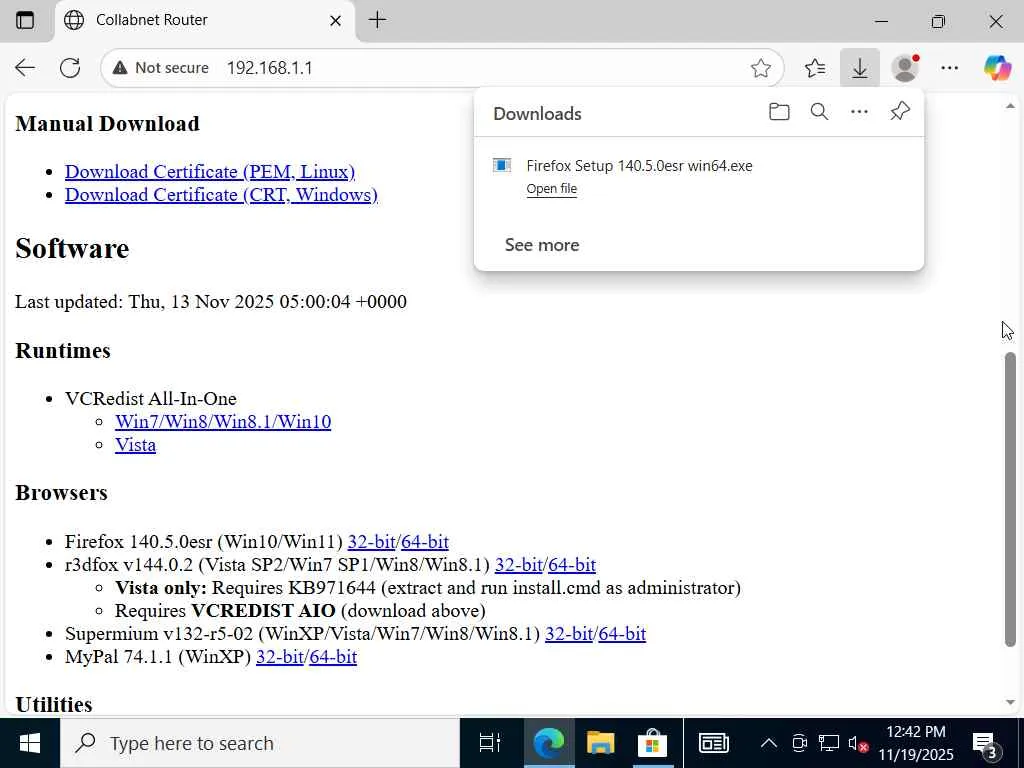Launch the Copilot sidebar icon
The width and height of the screenshot is (1024, 768).
pos(997,68)
